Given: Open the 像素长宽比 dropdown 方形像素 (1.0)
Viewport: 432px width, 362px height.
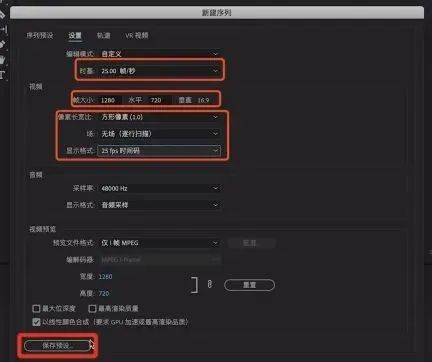Looking at the screenshot, I should pyautogui.click(x=159, y=117).
